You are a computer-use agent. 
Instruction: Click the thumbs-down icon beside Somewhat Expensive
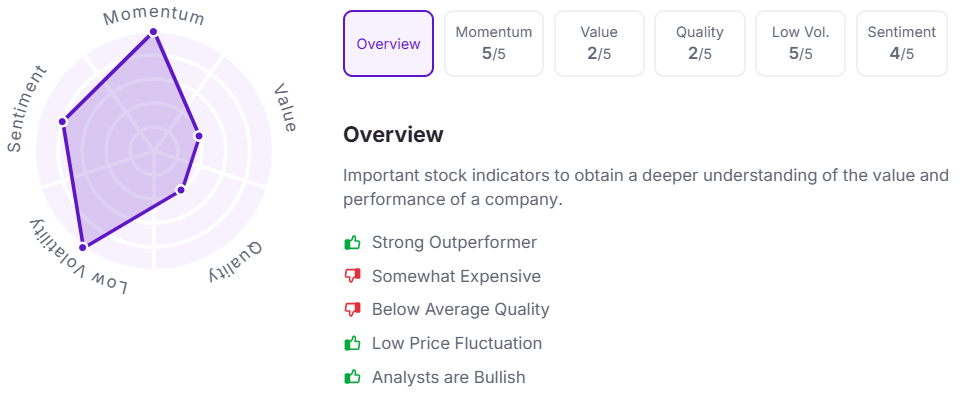[x=352, y=276]
